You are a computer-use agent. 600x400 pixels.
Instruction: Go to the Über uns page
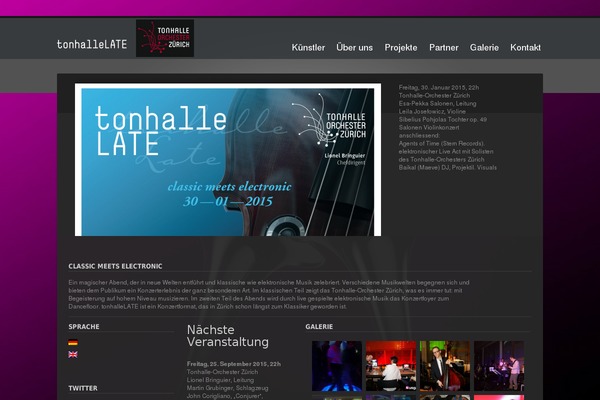click(354, 47)
